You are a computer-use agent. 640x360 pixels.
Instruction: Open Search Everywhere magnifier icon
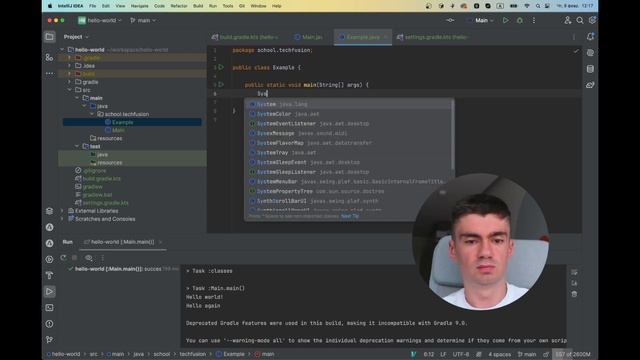[x=580, y=20]
